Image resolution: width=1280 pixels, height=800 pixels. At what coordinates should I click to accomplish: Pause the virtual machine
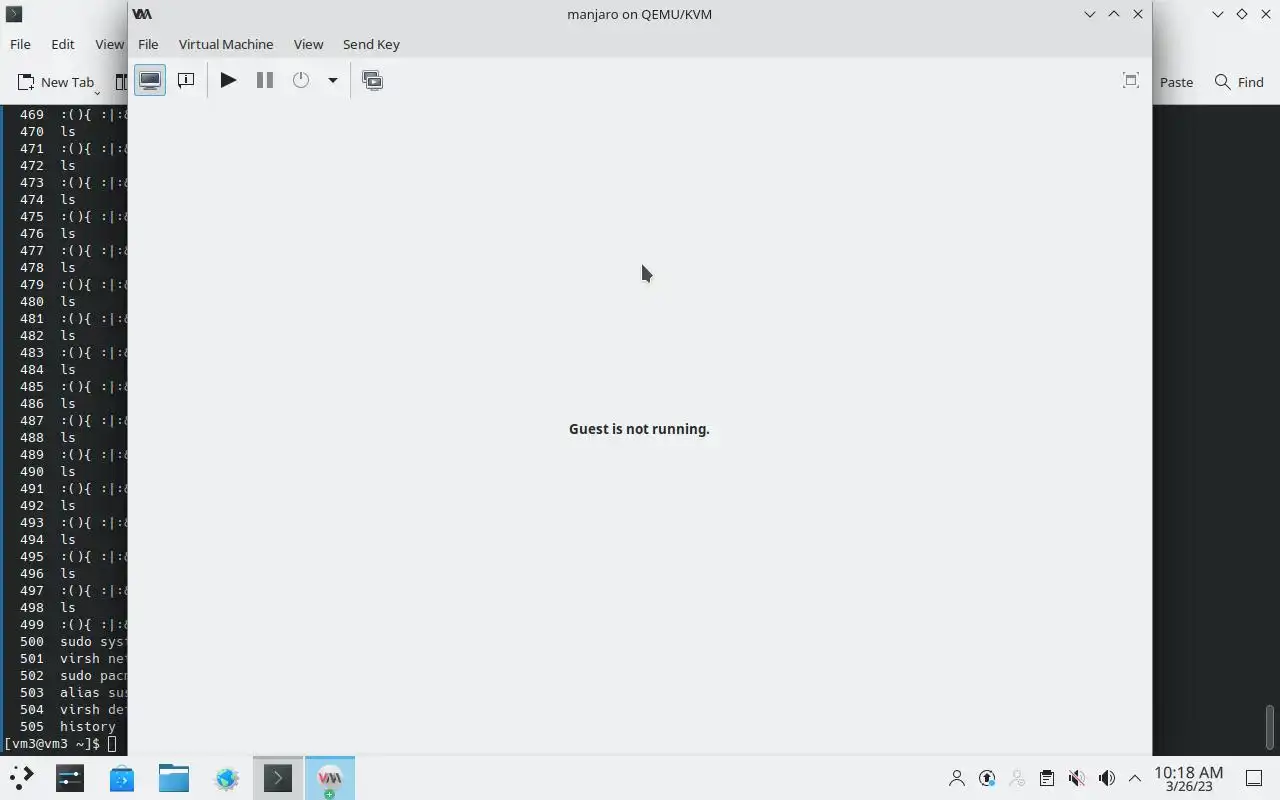265,81
